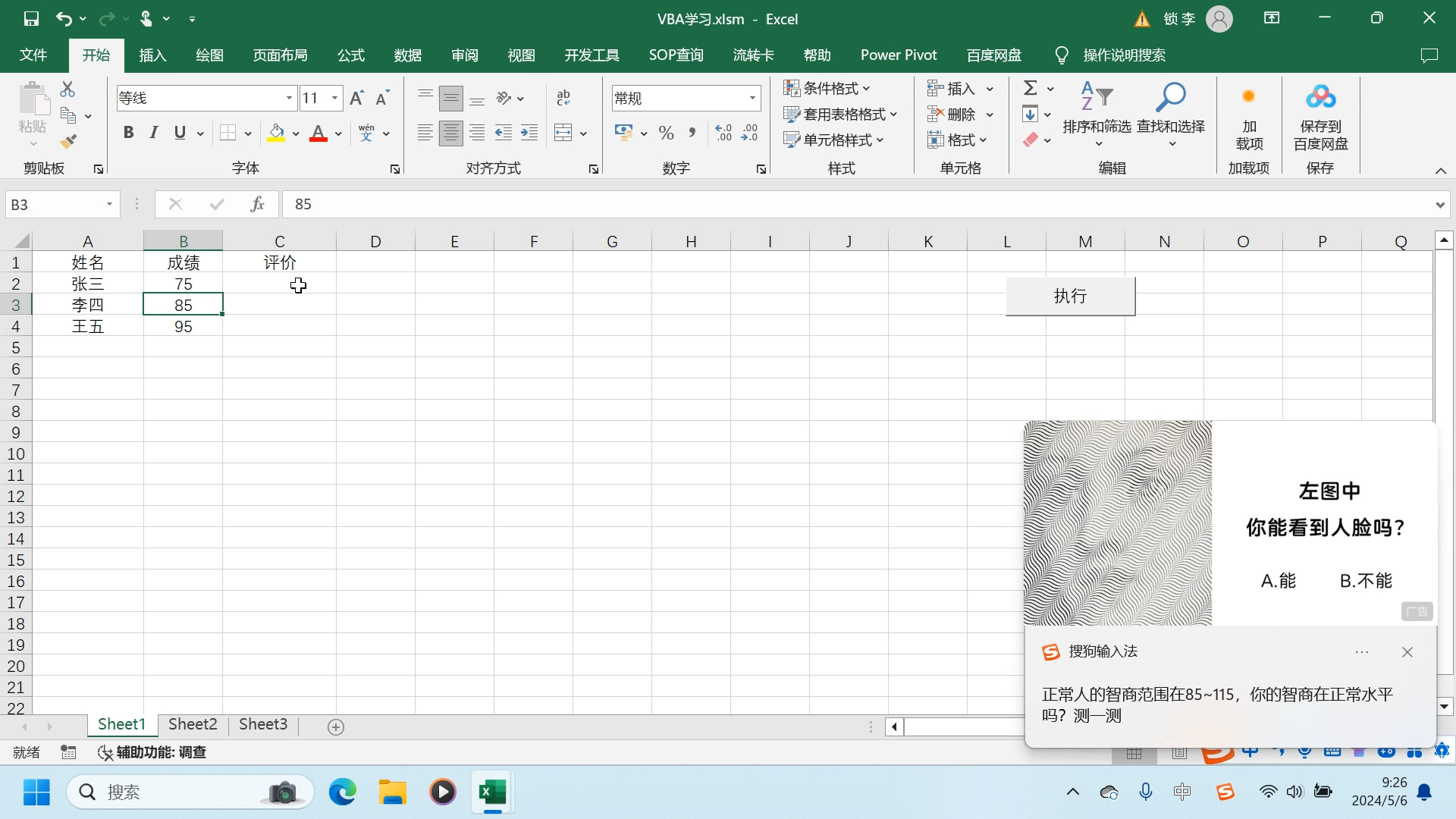Click the percent style icon

[666, 133]
